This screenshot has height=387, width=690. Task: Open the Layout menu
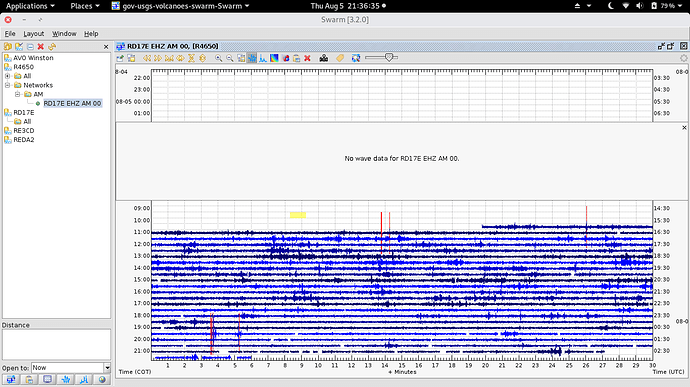point(33,33)
